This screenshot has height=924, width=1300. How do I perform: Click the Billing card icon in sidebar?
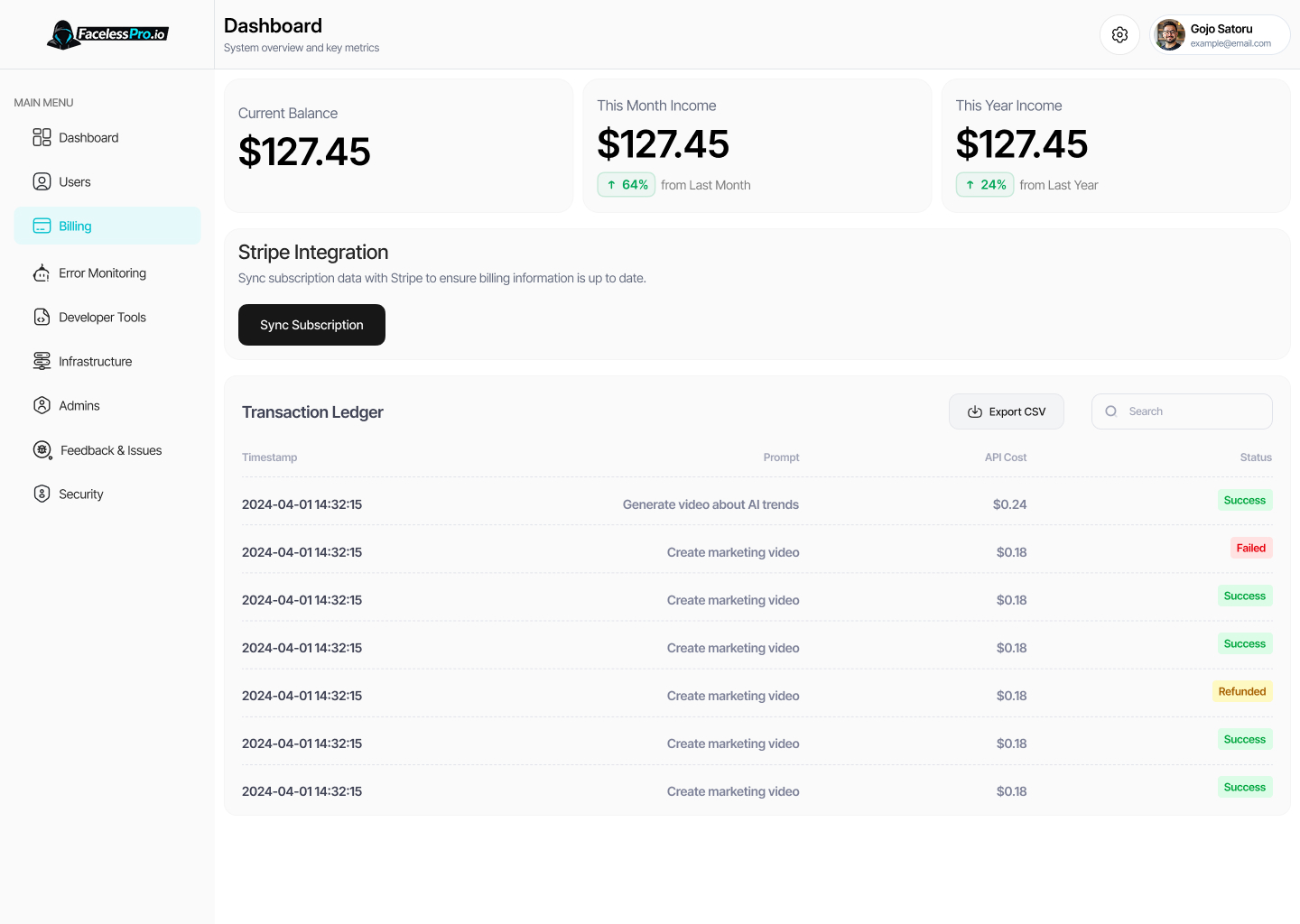(x=42, y=226)
